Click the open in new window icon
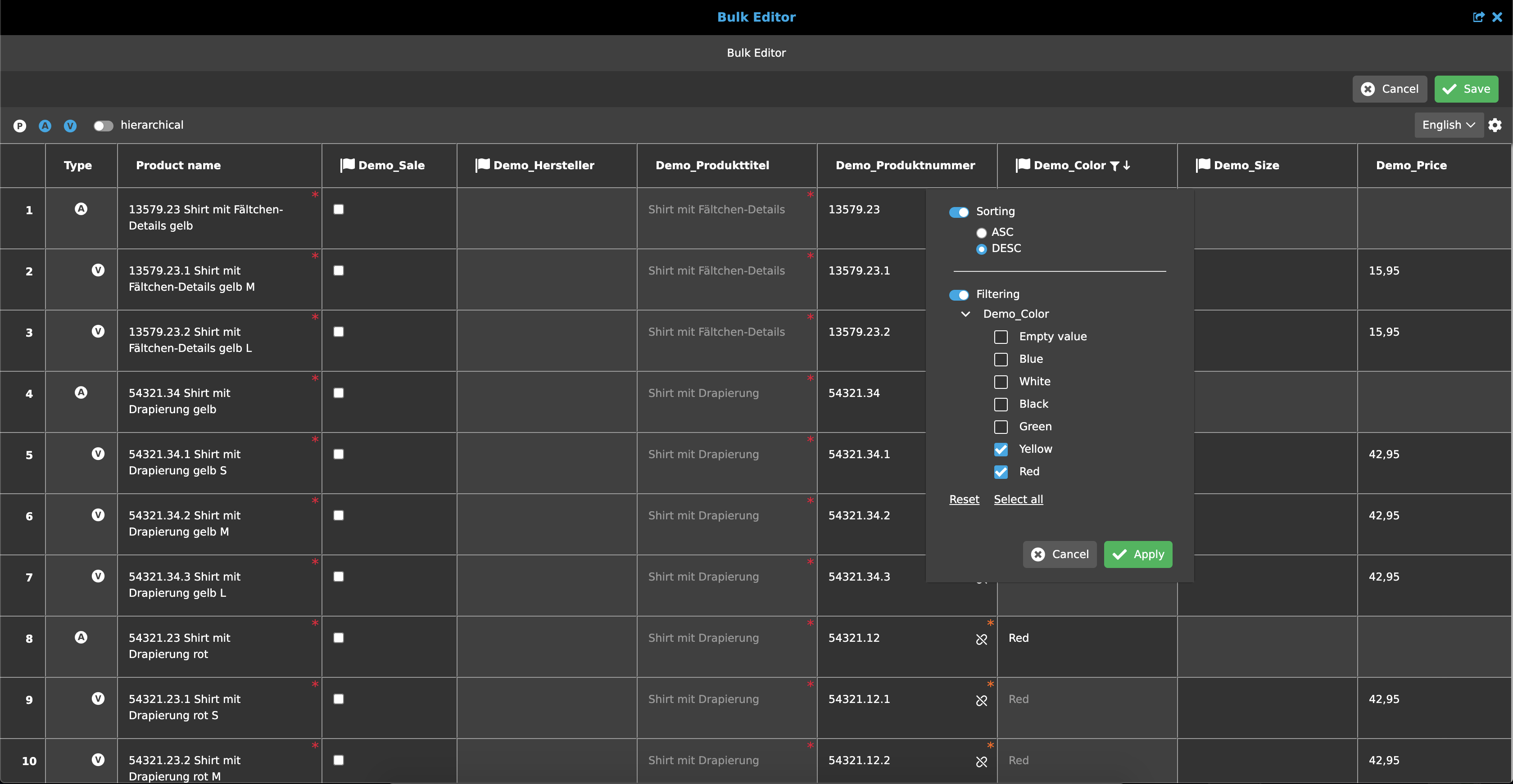Screen dimensions: 1513x784 click(1478, 17)
